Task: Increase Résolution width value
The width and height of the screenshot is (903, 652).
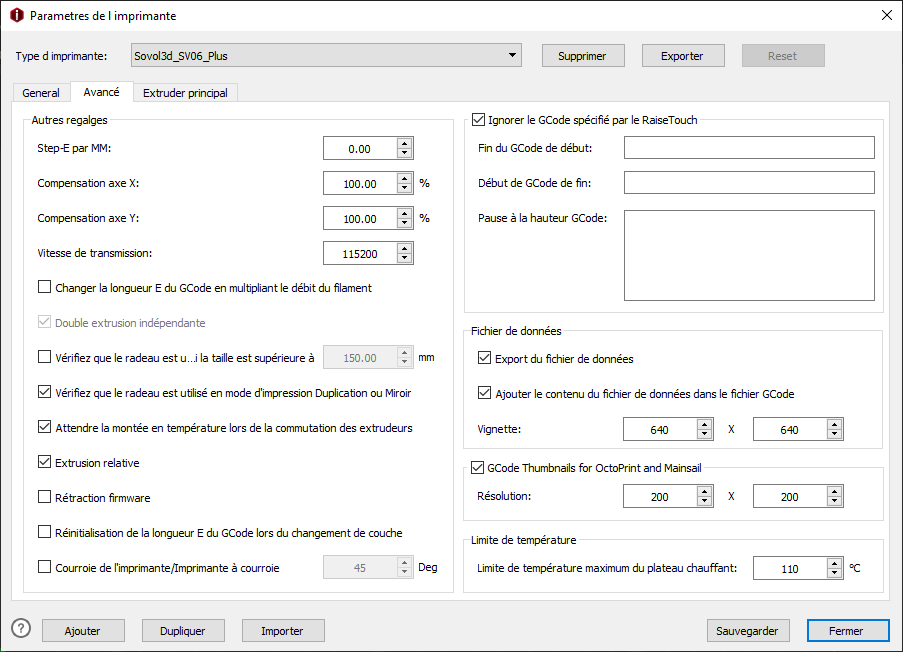Action: [704, 491]
